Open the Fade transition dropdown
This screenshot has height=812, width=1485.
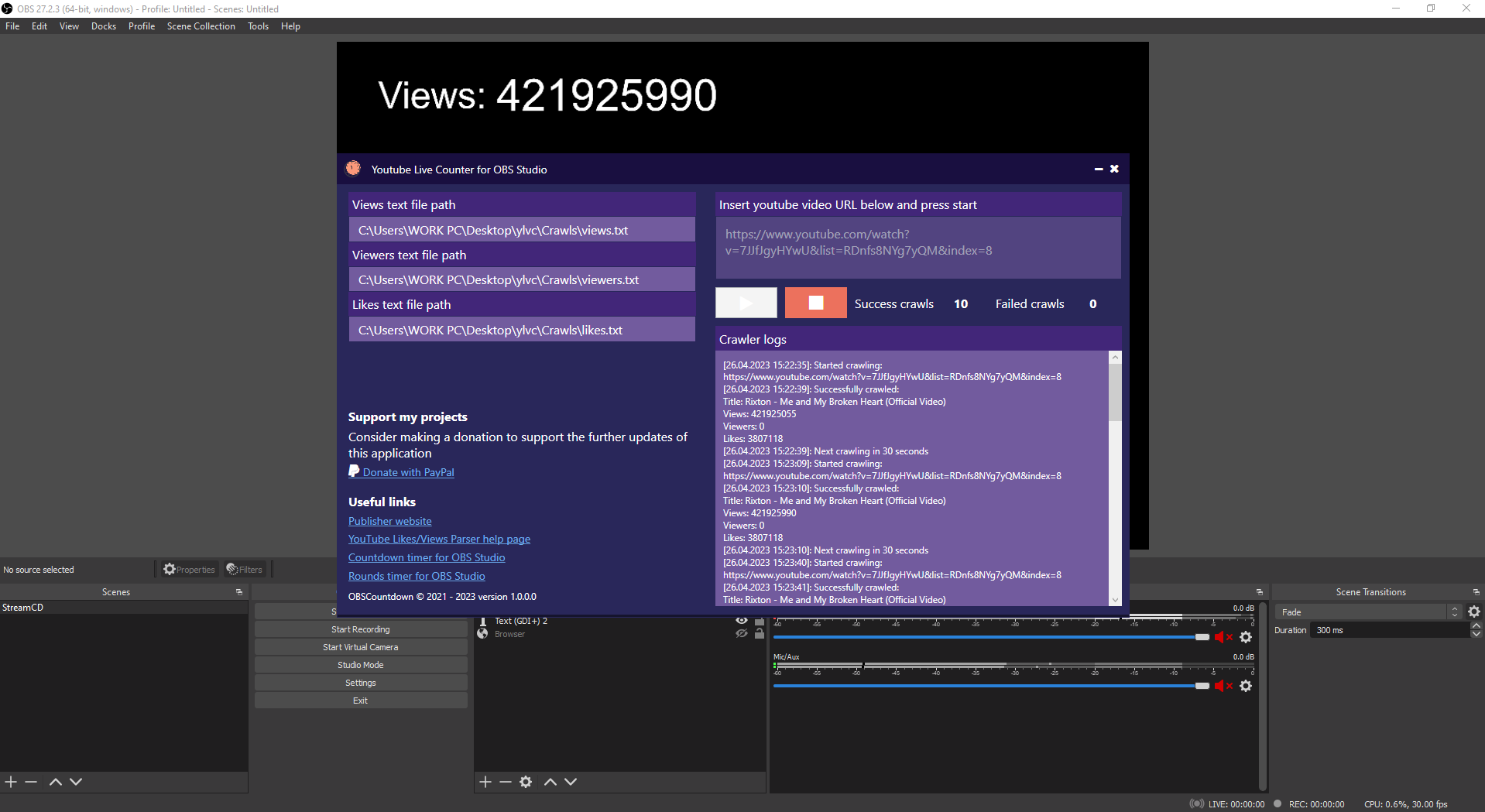[x=1368, y=612]
